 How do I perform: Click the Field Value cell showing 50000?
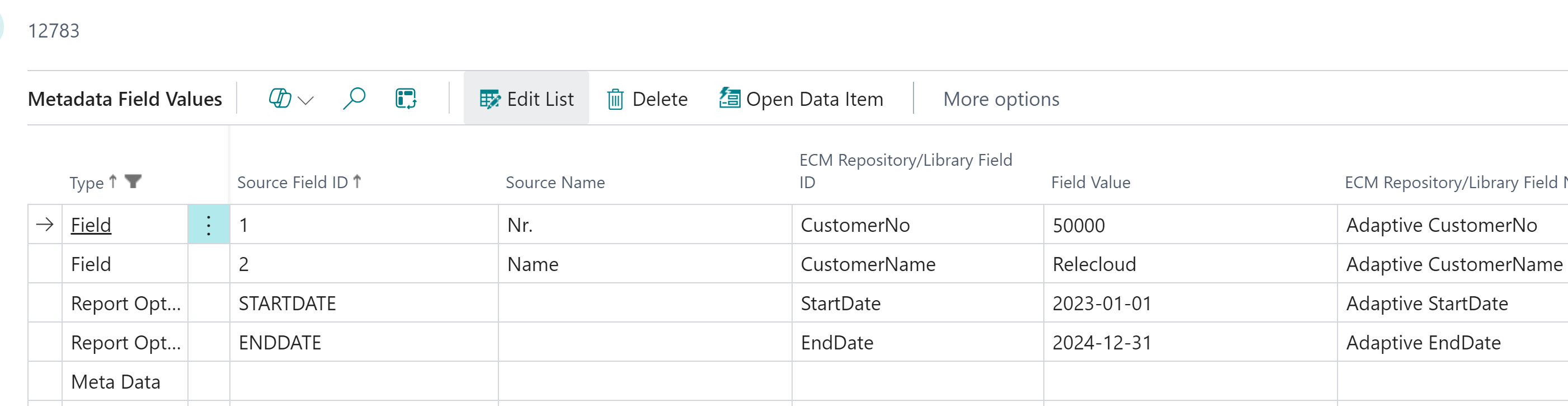[x=1078, y=225]
